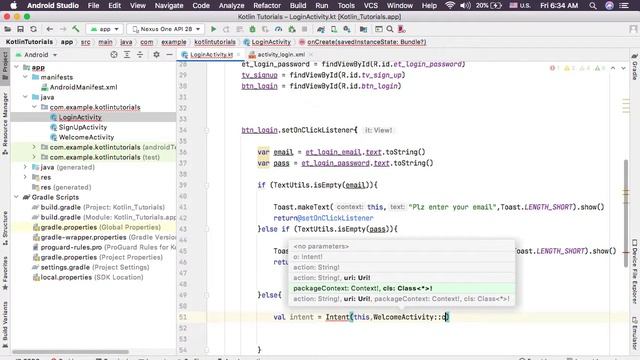Open WelcomeActivity in project tree
This screenshot has height=360, width=640.
86,137
